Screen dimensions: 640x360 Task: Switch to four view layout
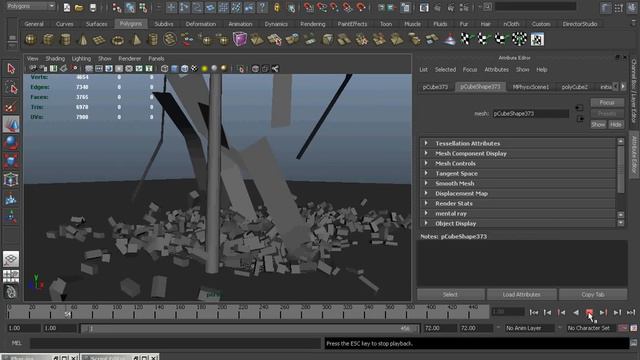click(x=11, y=276)
